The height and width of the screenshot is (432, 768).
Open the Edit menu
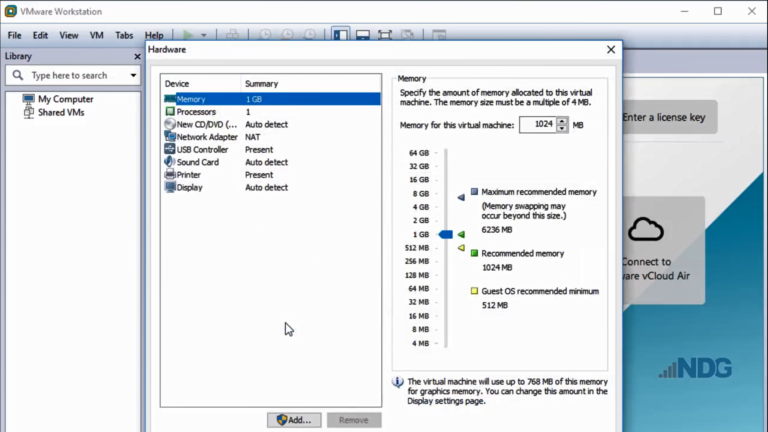40,35
